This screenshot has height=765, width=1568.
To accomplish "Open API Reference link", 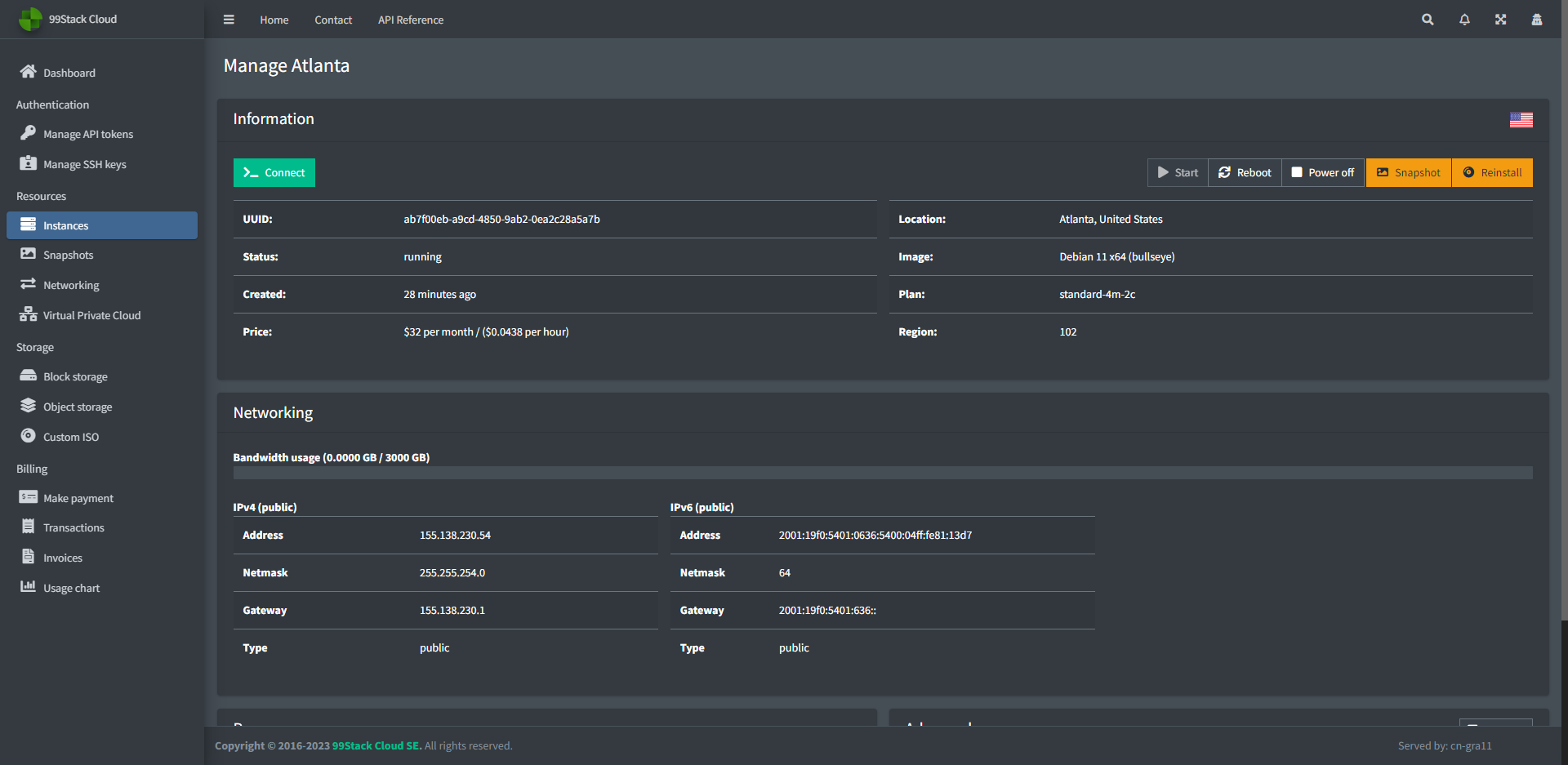I will [411, 20].
